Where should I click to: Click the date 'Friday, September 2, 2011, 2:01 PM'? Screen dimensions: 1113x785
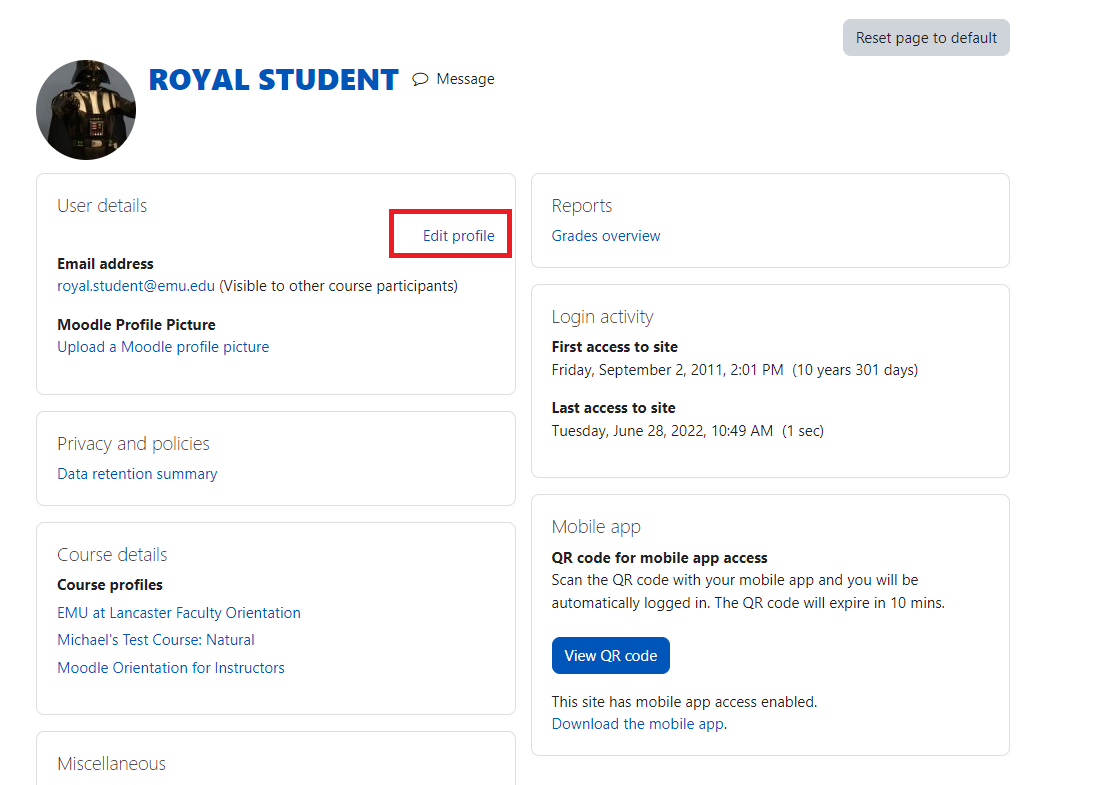(667, 370)
